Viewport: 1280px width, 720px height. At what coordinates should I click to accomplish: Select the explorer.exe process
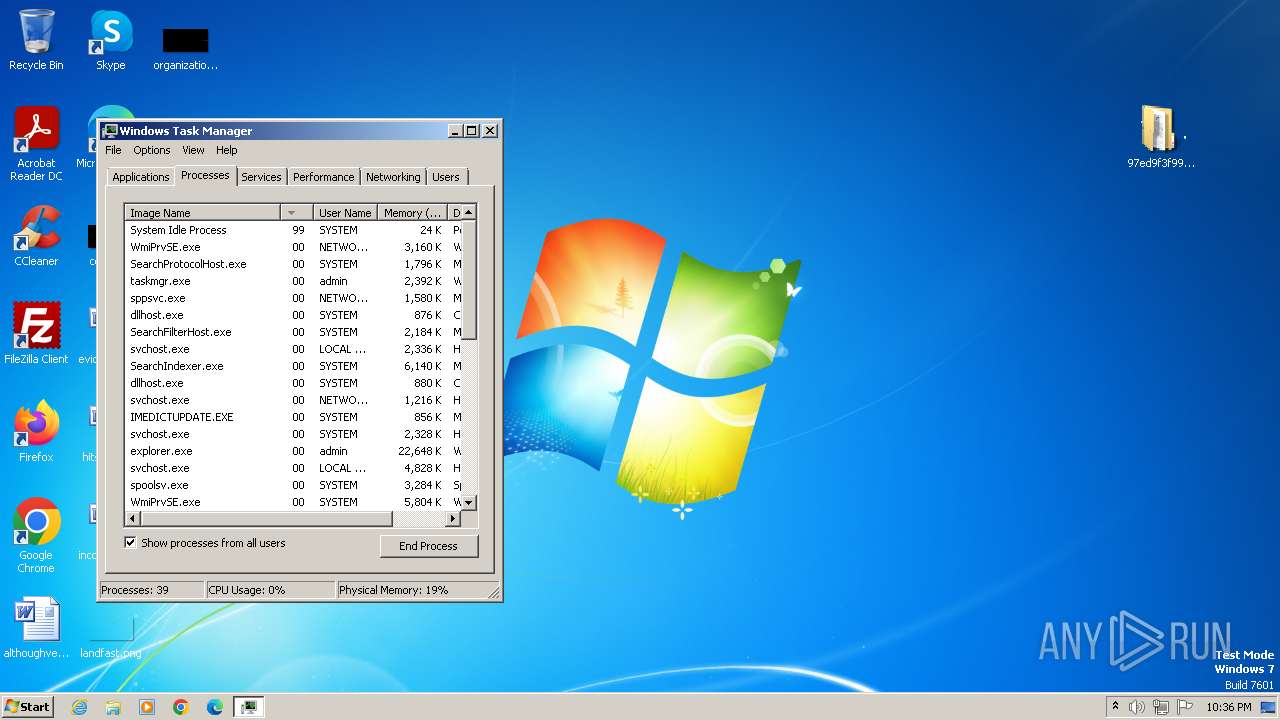pos(293,451)
